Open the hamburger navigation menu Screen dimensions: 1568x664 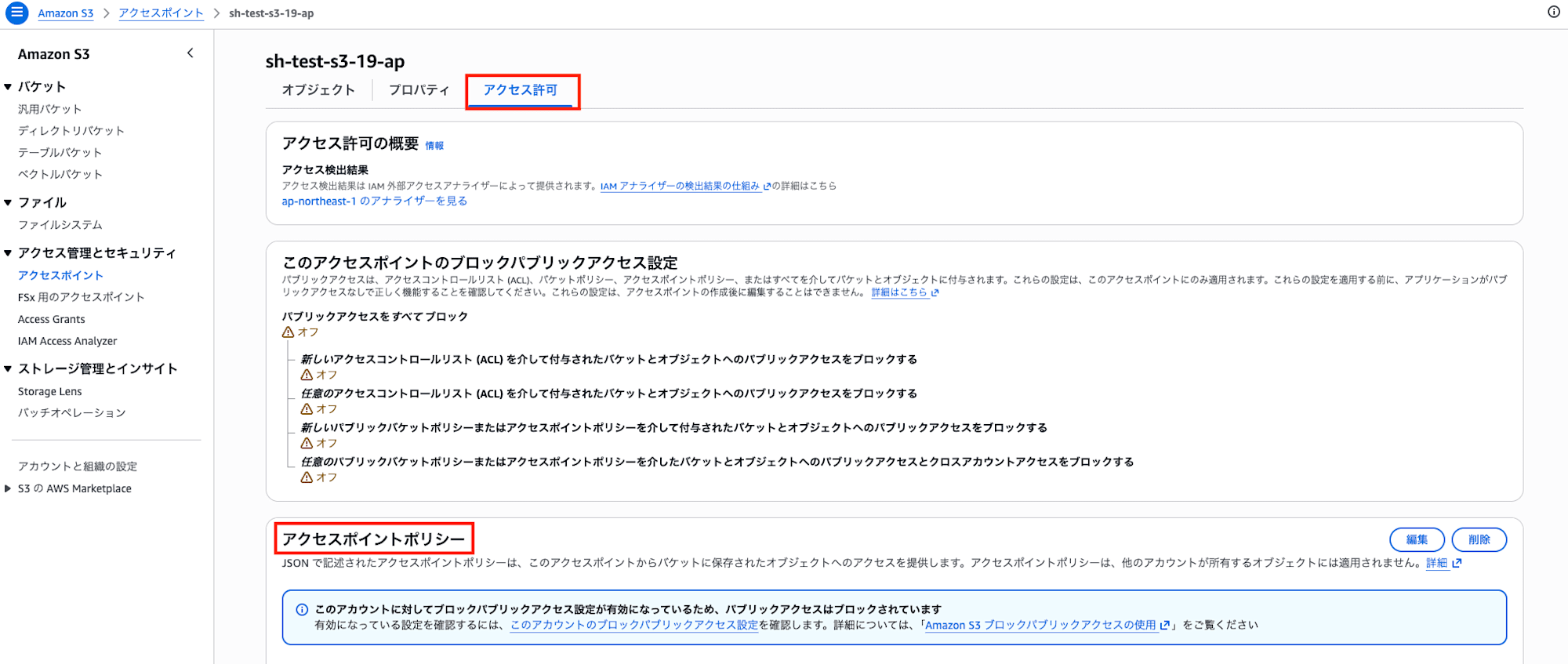[16, 13]
